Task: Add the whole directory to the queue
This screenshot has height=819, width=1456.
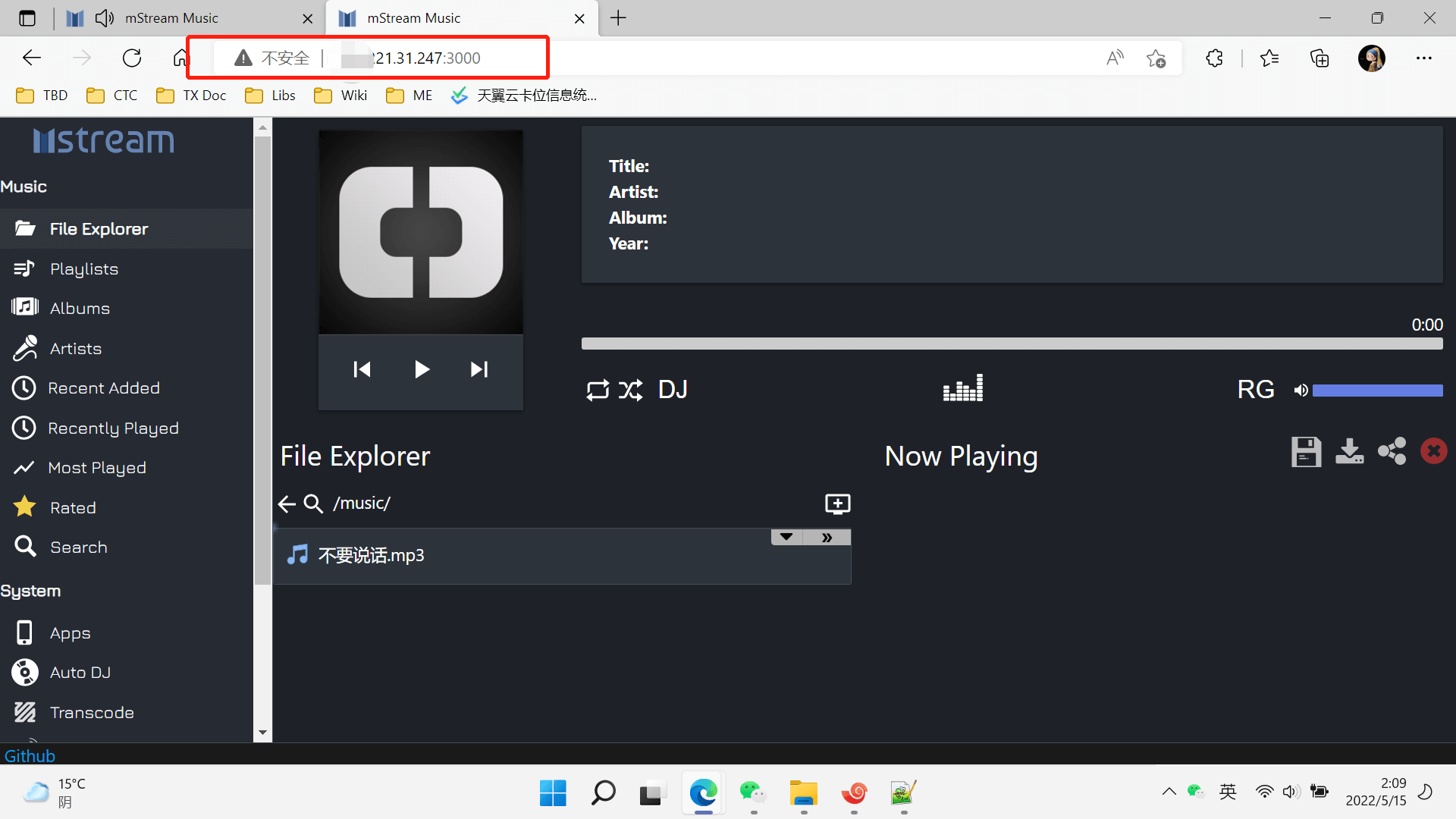Action: coord(837,504)
